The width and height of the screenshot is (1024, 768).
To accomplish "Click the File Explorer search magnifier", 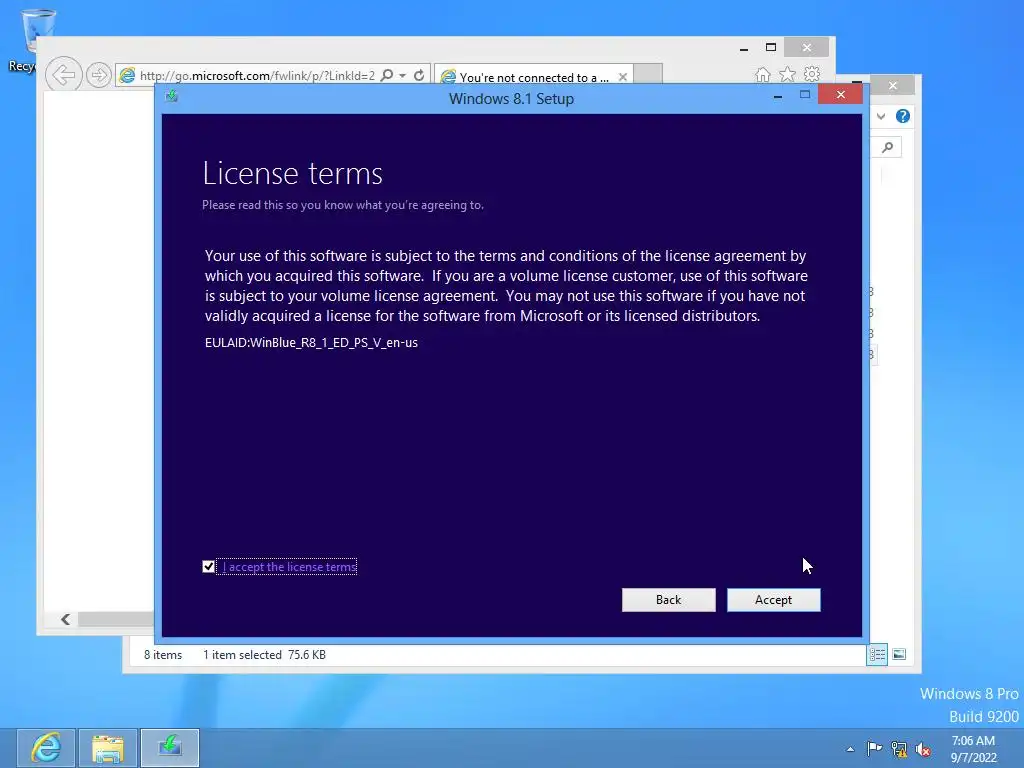I will click(887, 148).
